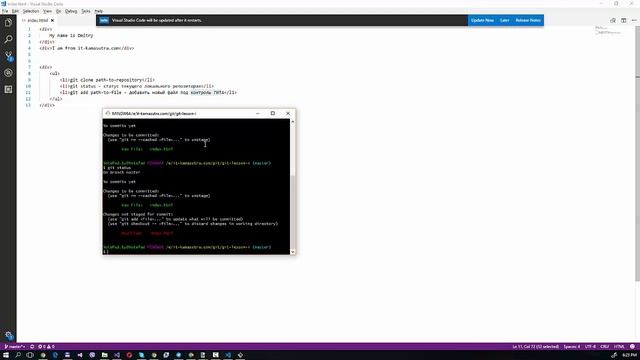Open errors and warnings count in status bar

point(46,347)
